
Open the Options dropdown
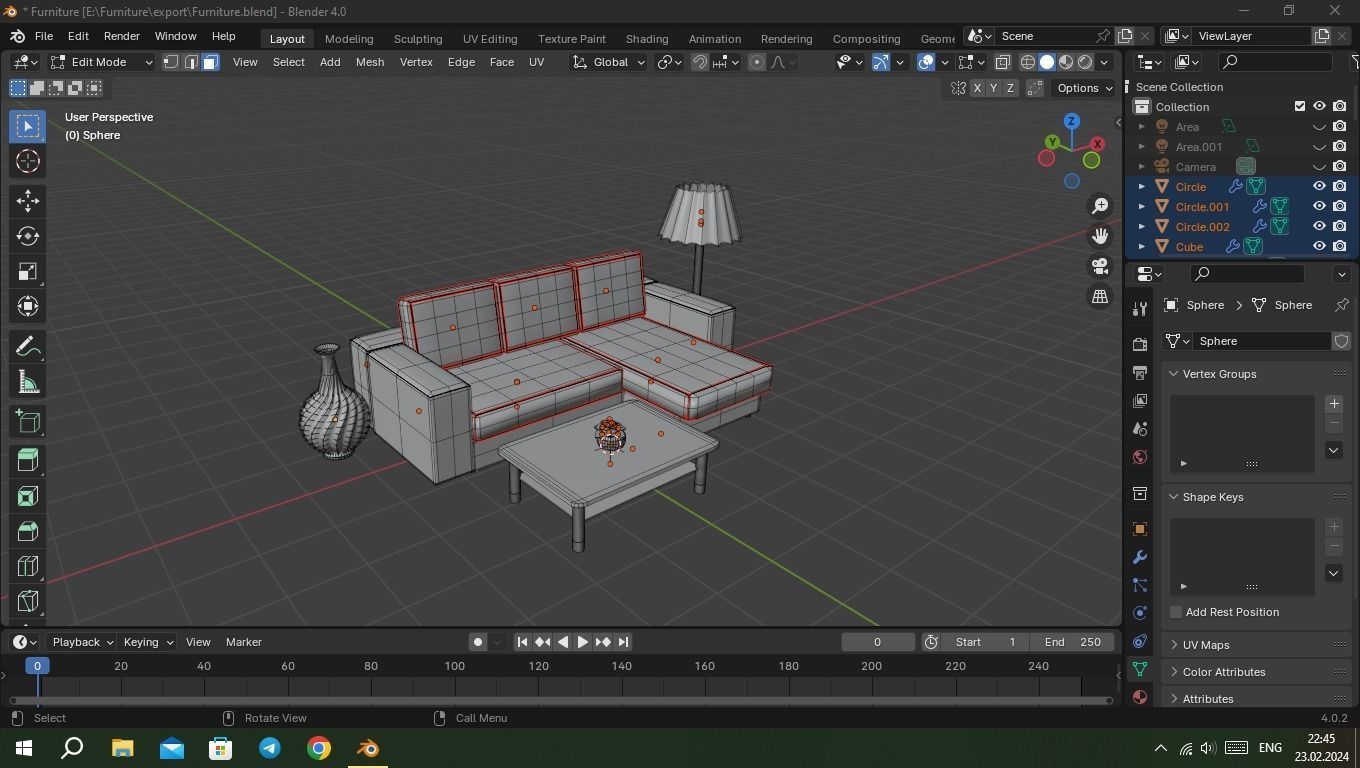click(1085, 88)
